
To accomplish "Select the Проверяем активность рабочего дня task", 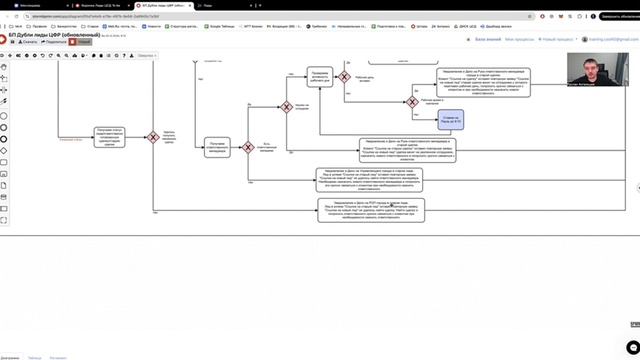I will (320, 77).
